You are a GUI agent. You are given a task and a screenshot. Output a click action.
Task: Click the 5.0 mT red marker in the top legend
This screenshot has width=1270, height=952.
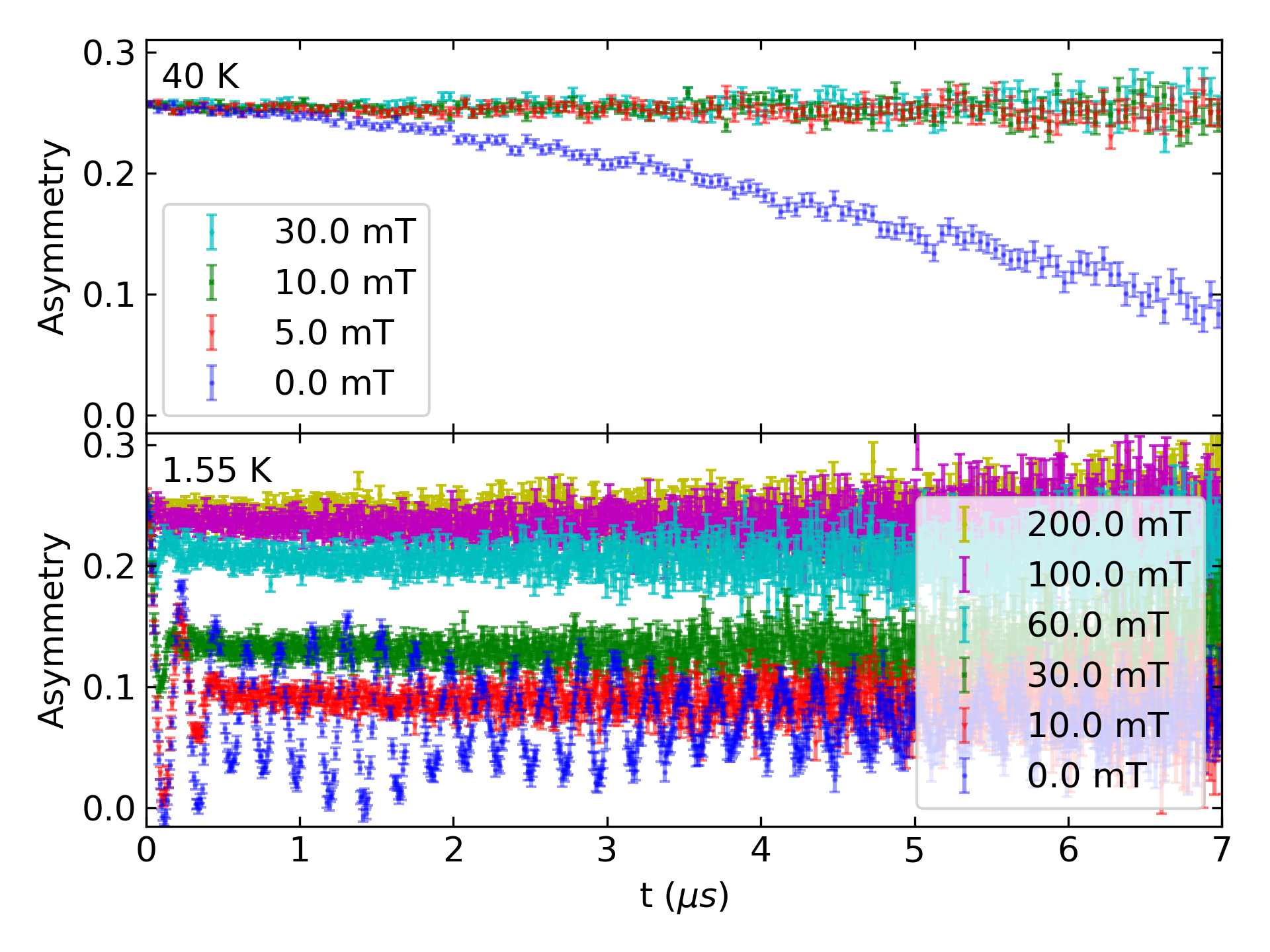tap(212, 333)
